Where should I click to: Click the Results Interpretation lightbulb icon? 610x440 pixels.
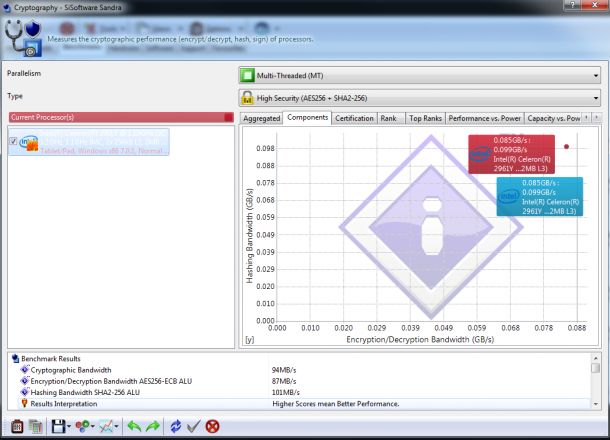25,403
